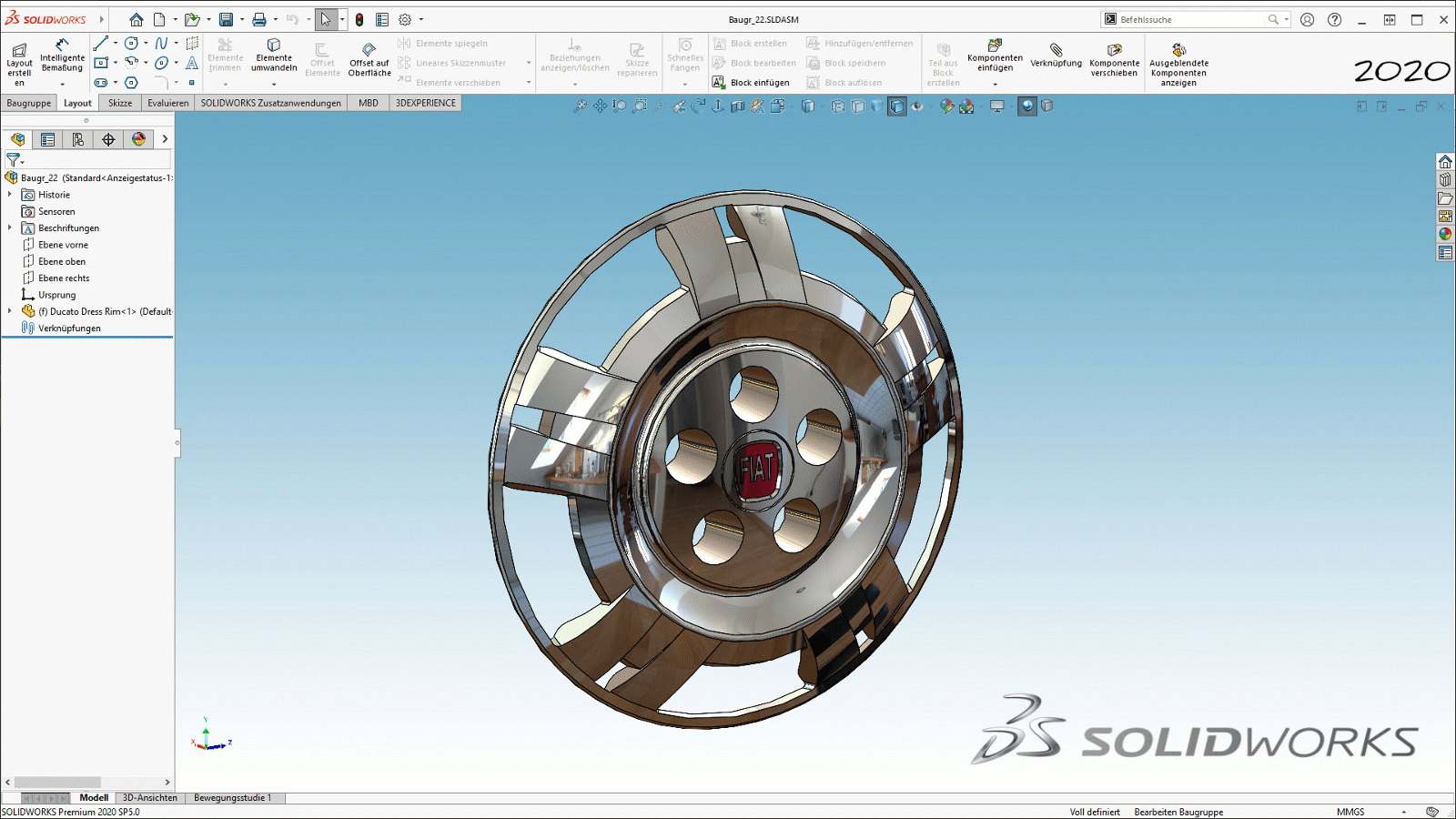
Task: Open SOLIDWORKS Resources in the task pane
Action: [1445, 161]
